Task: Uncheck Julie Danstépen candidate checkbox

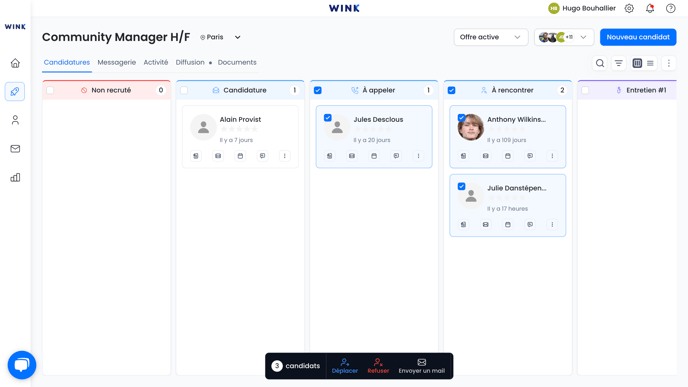Action: tap(461, 186)
